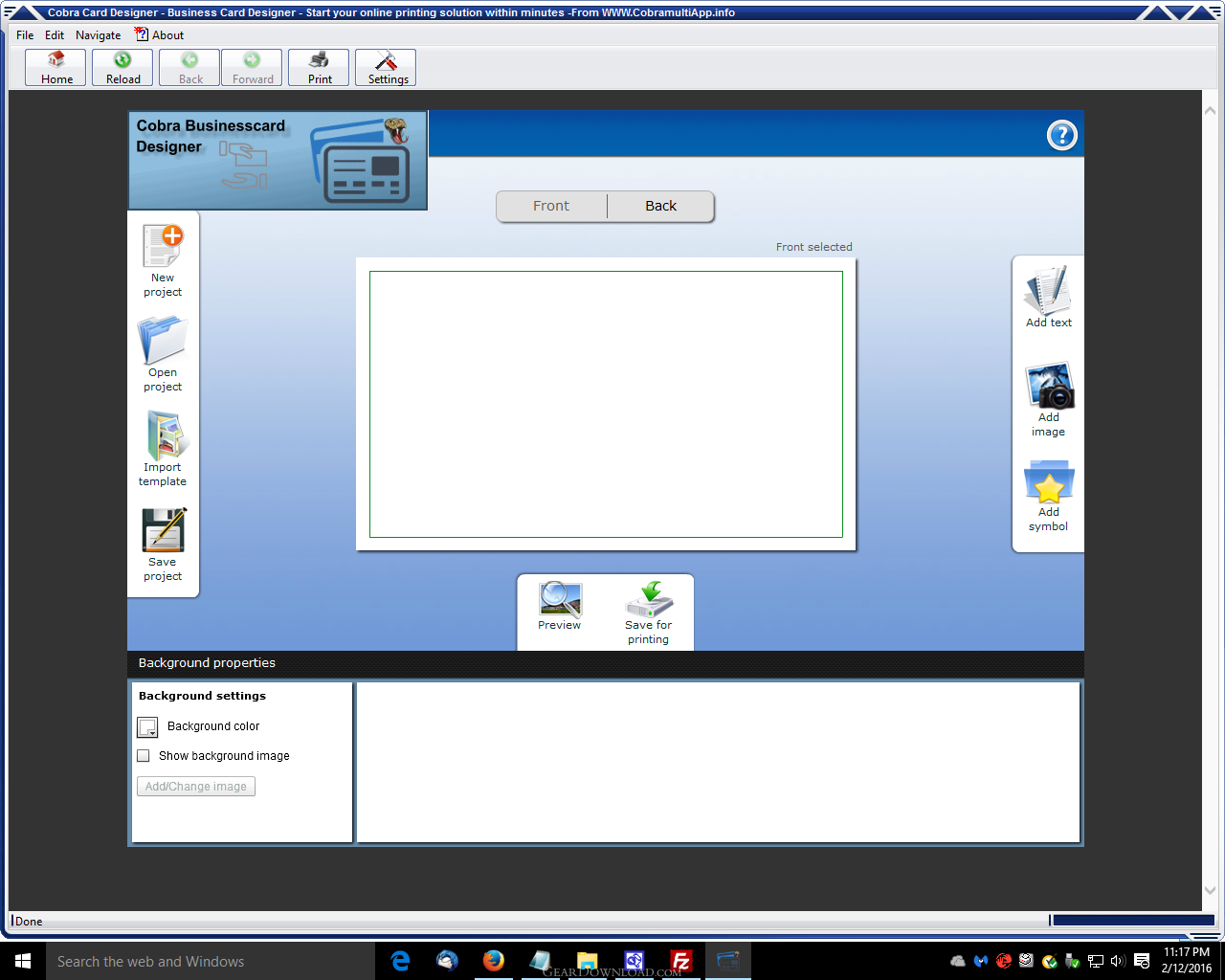Add image with the camera icon
The height and width of the screenshot is (980, 1225).
coord(1049,400)
